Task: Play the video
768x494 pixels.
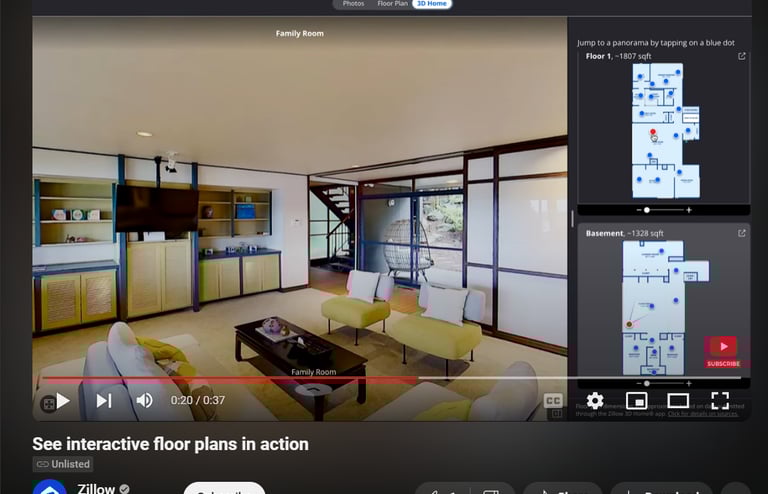Action: pos(63,401)
